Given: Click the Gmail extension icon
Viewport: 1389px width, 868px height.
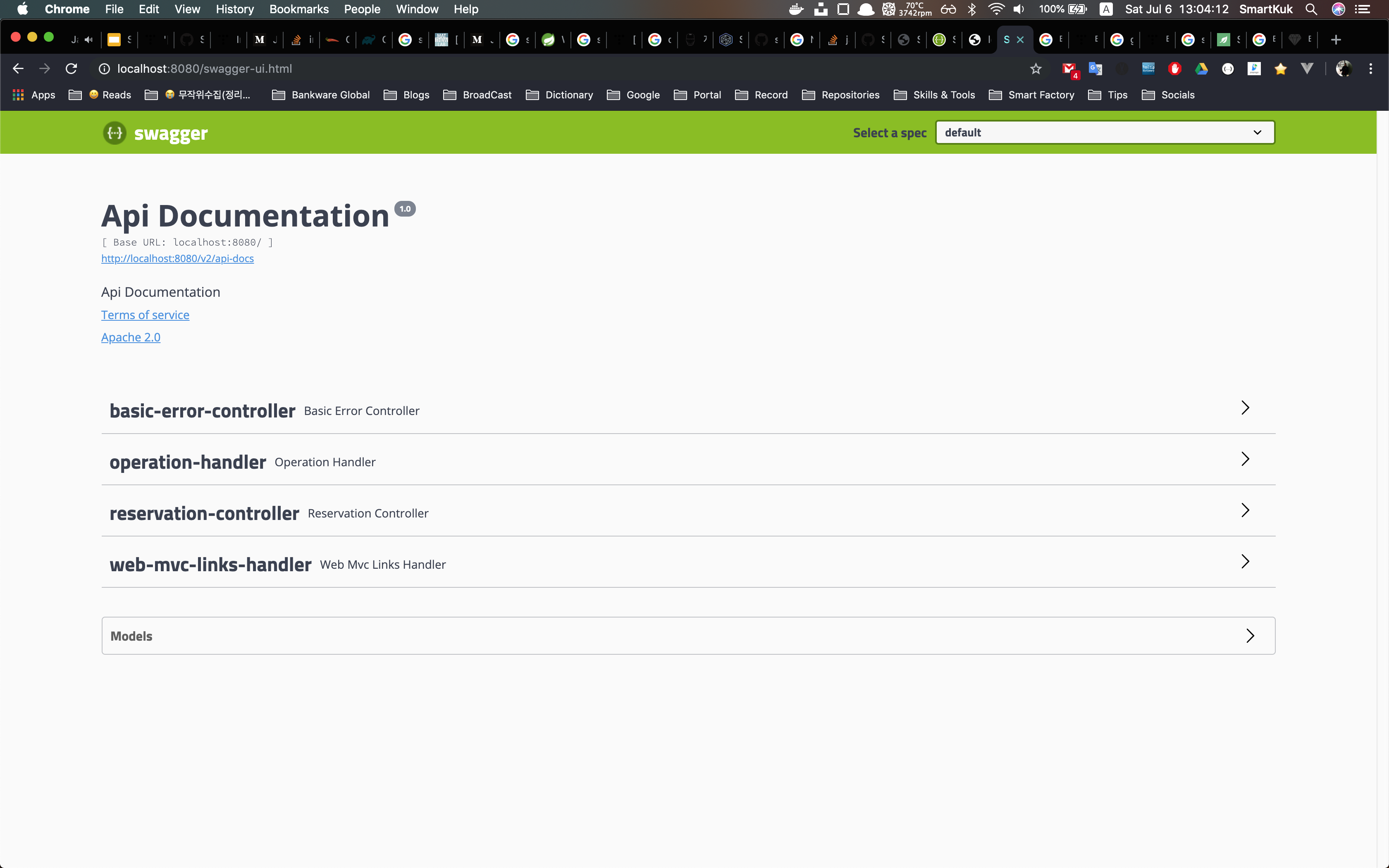Looking at the screenshot, I should pyautogui.click(x=1069, y=69).
